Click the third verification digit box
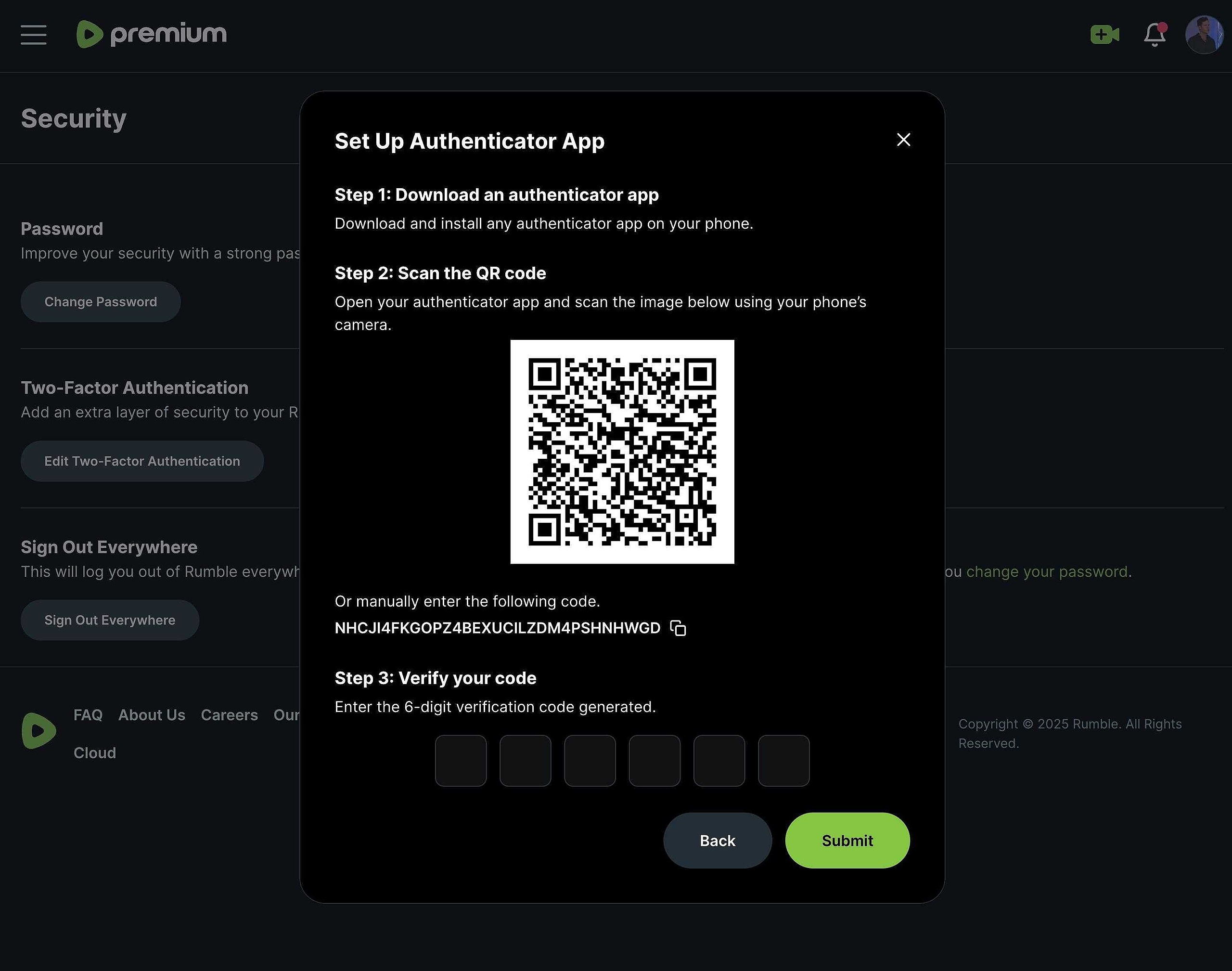The height and width of the screenshot is (971, 1232). click(x=590, y=761)
